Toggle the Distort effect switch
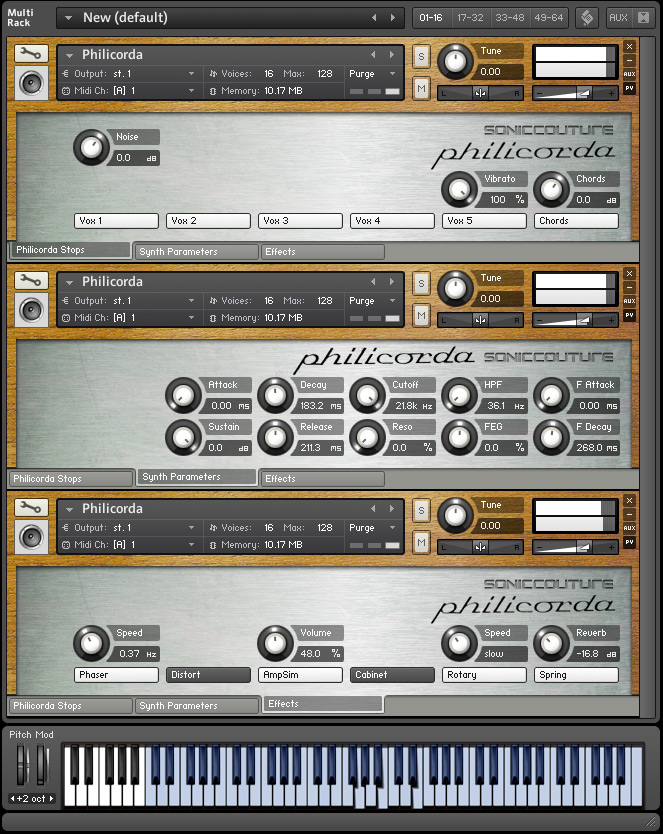The height and width of the screenshot is (834, 663). 208,675
